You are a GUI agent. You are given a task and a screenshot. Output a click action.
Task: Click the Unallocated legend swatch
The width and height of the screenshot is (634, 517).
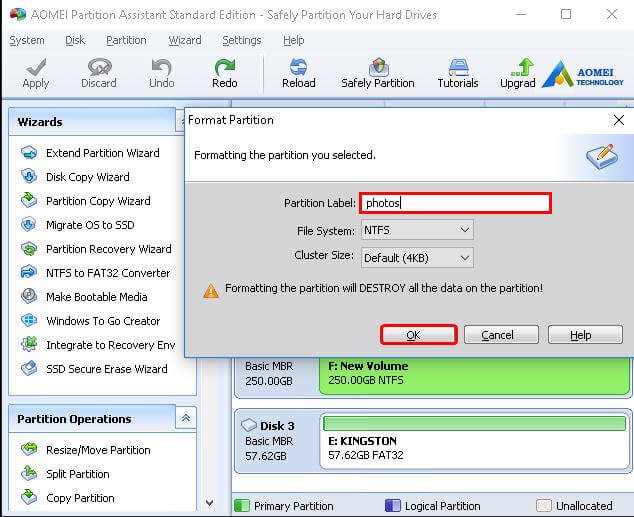click(x=543, y=506)
